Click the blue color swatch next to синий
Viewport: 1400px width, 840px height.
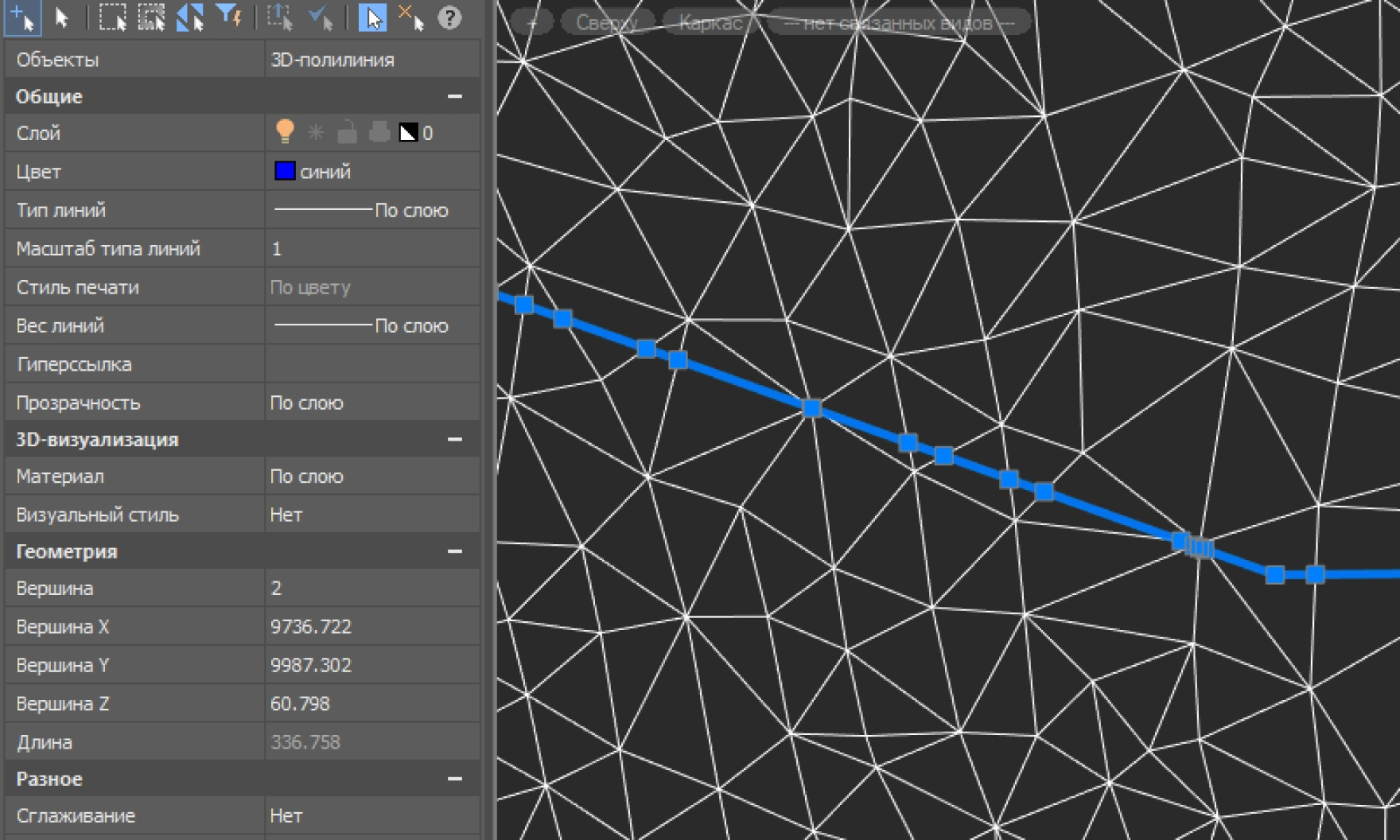tap(285, 171)
